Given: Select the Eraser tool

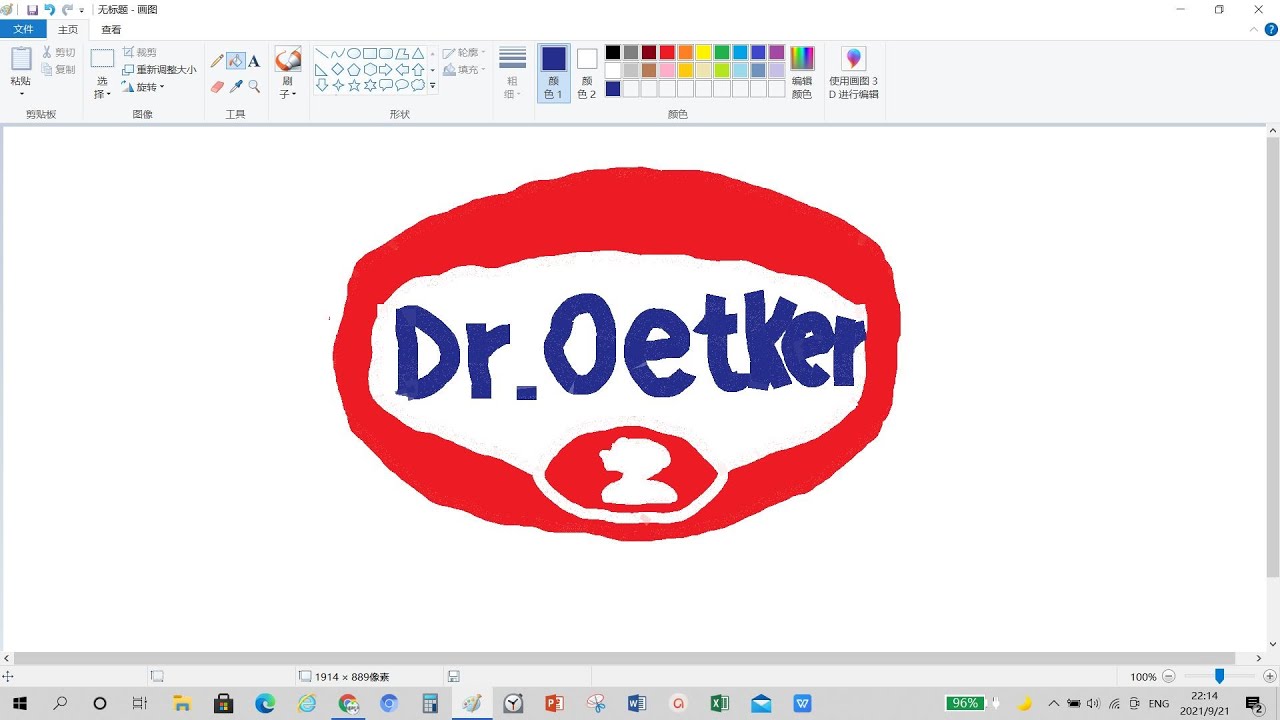Looking at the screenshot, I should point(217,87).
